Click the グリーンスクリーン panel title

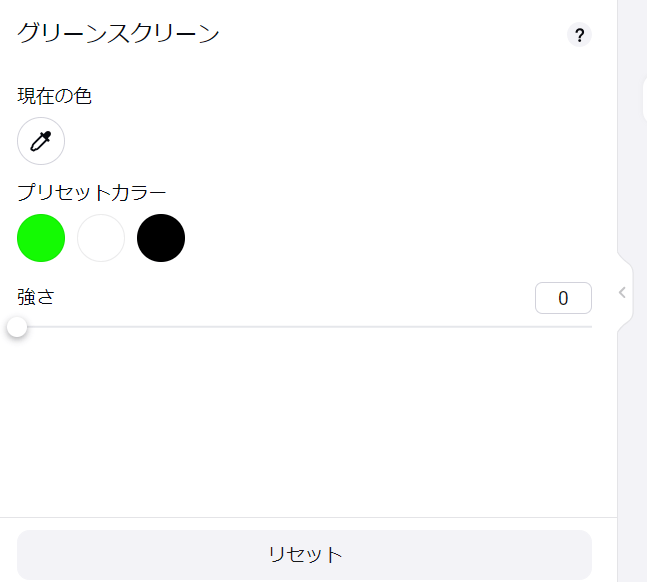click(118, 33)
